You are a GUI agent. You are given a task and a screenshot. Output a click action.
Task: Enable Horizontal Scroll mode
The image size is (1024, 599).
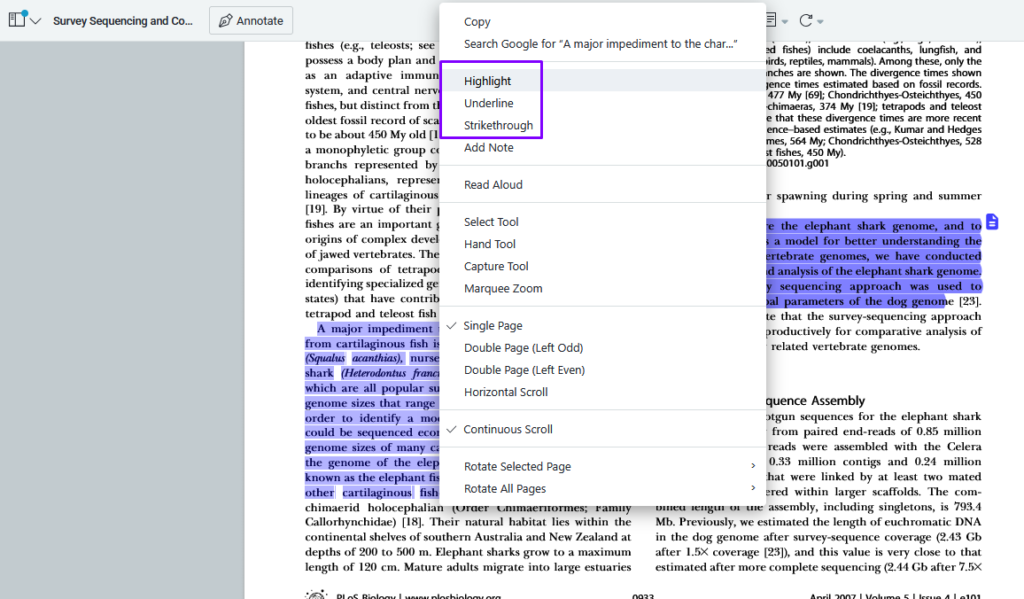point(506,392)
